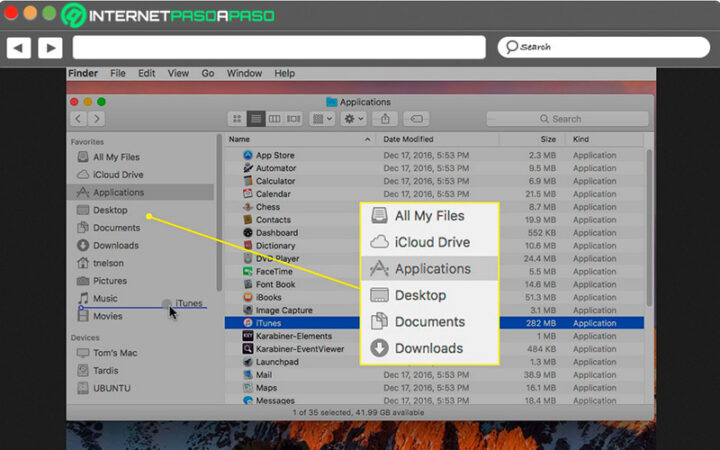Go back in Finder window

click(79, 119)
